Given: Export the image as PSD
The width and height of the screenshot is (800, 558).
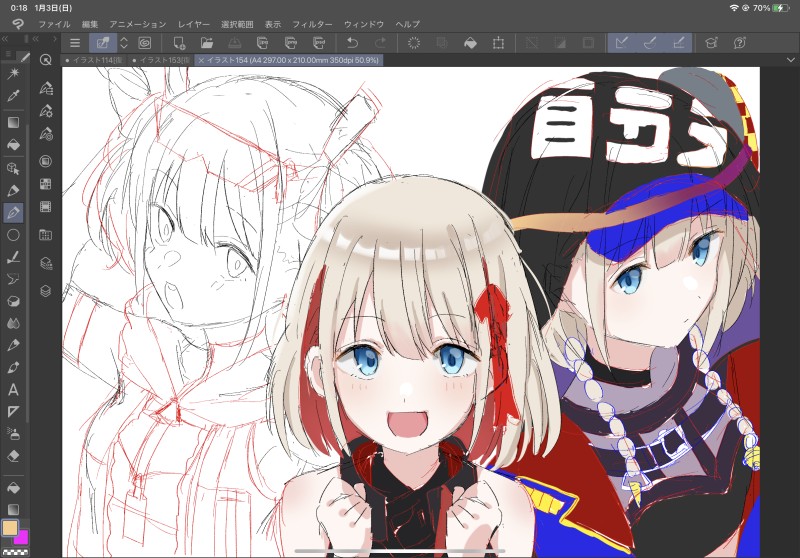Looking at the screenshot, I should (x=319, y=43).
